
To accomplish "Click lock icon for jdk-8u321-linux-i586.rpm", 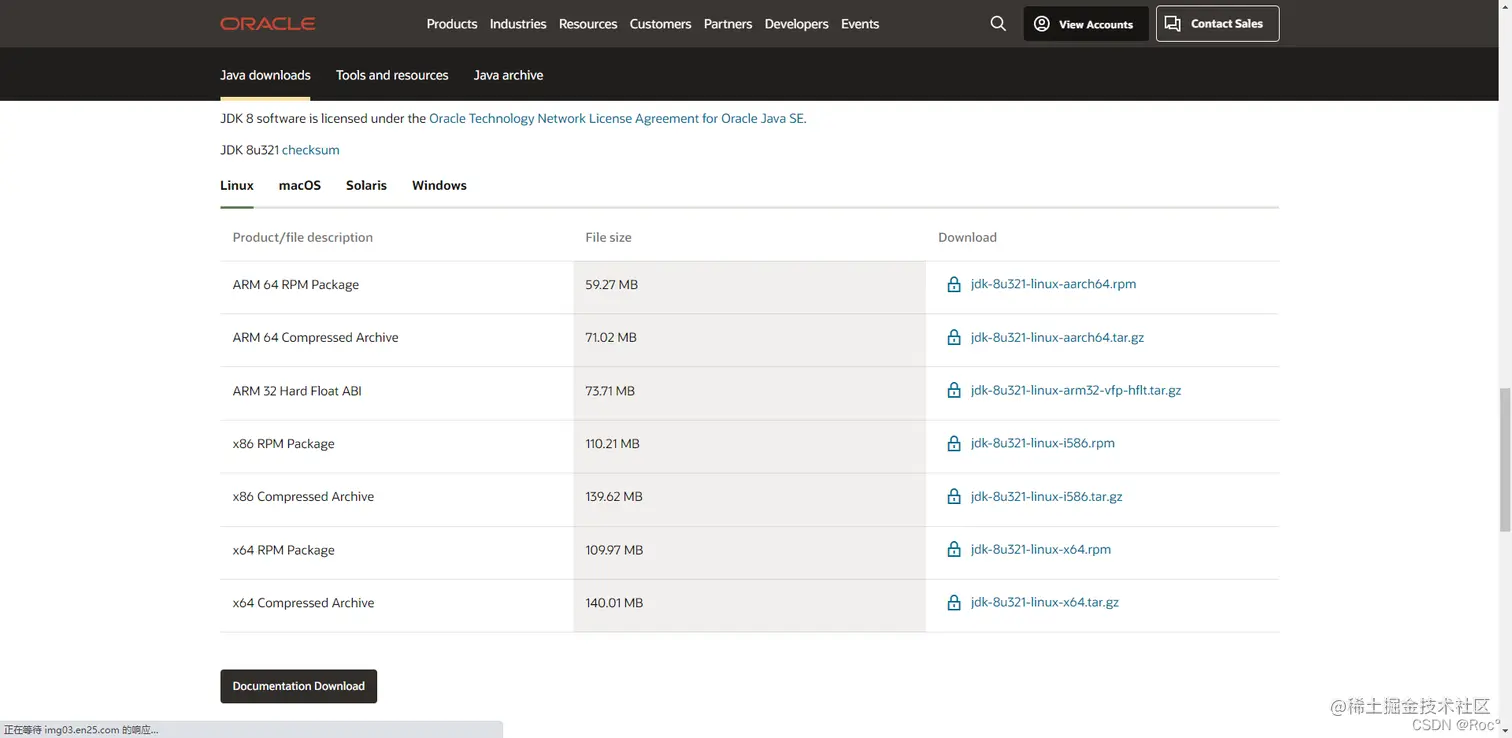I will click(954, 444).
